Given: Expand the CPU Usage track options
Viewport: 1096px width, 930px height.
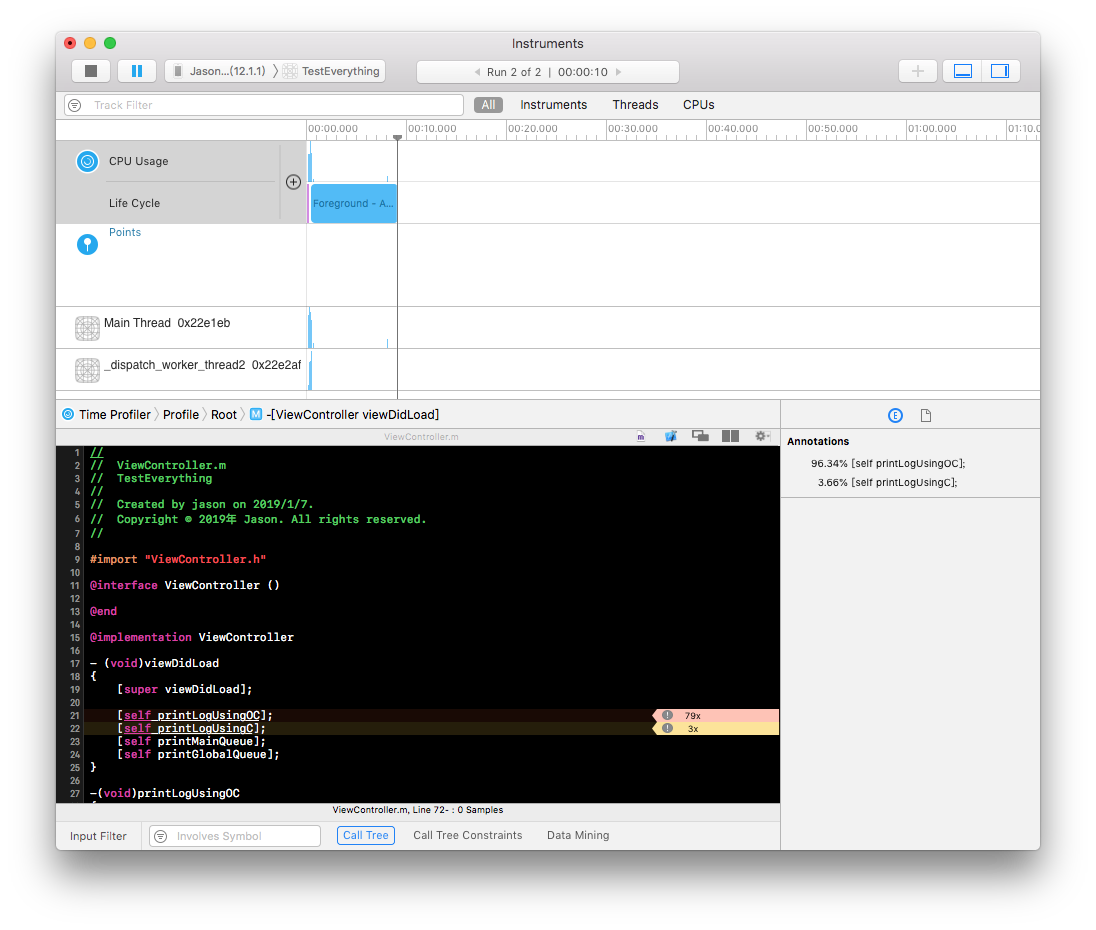Looking at the screenshot, I should [x=293, y=182].
